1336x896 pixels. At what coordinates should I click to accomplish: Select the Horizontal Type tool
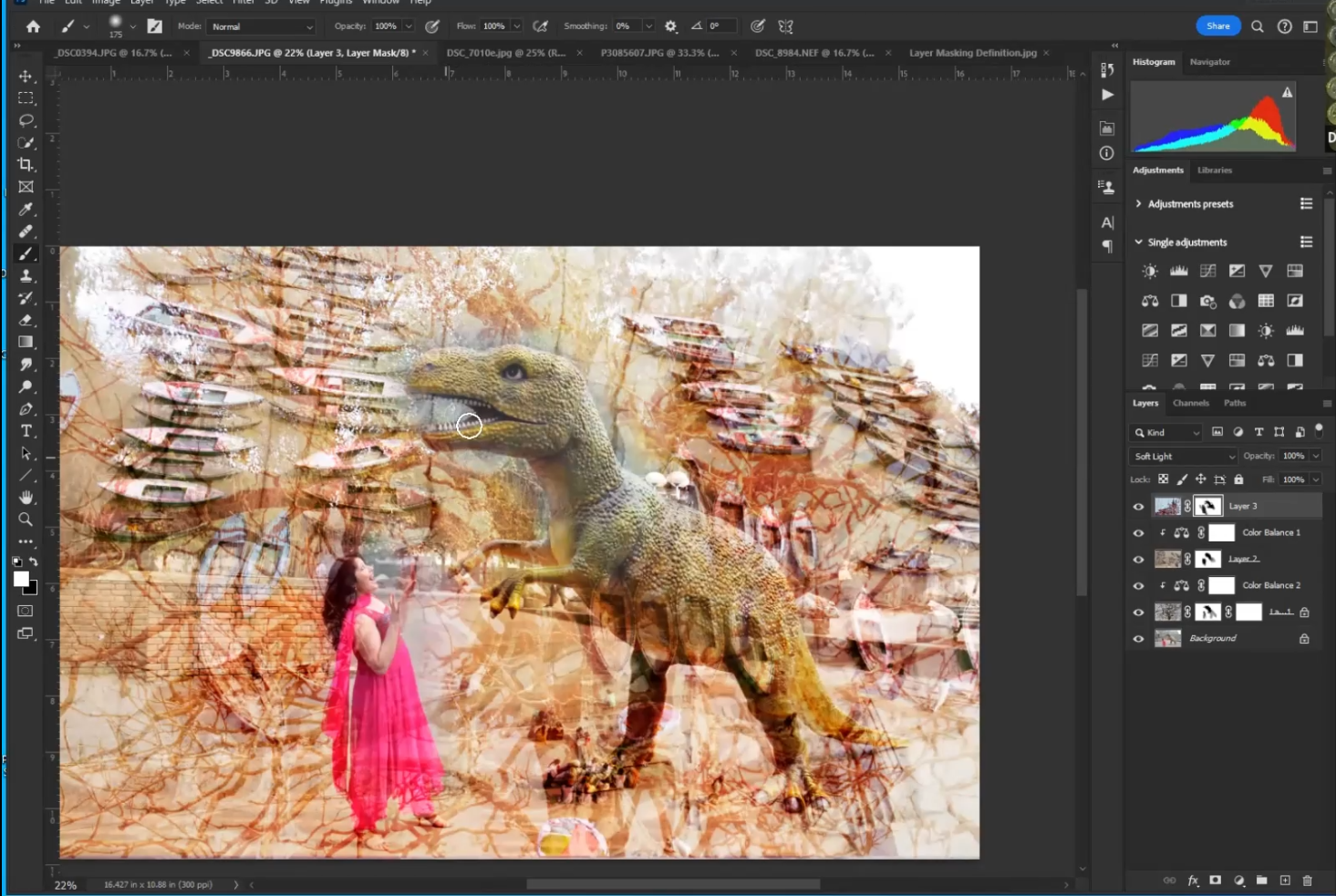26,431
